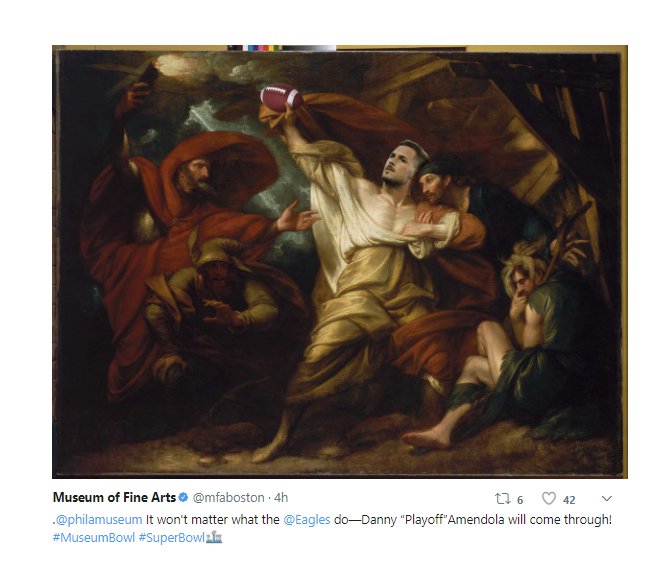Click the blue verified badge

tap(183, 497)
